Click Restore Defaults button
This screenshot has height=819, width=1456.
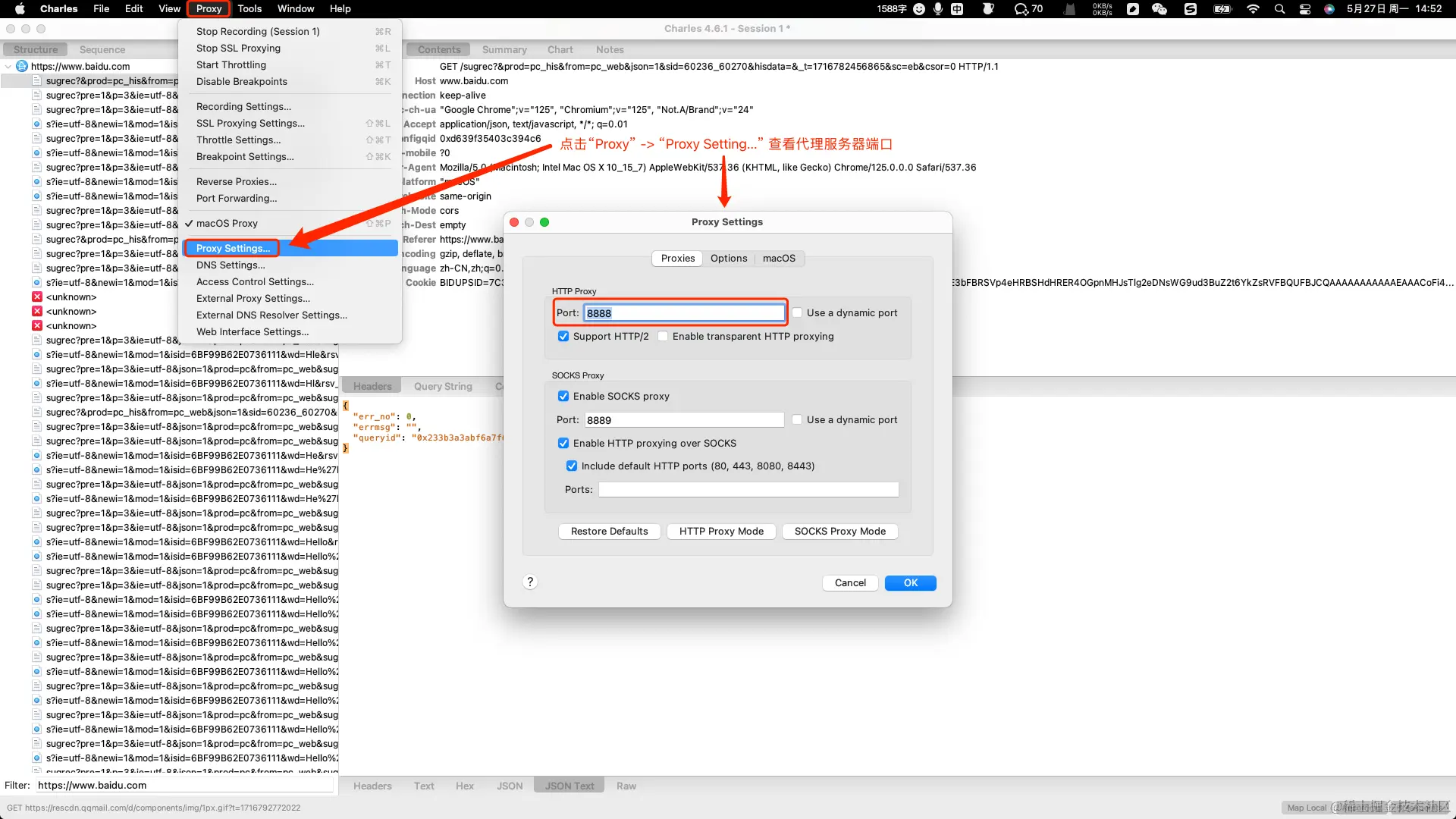tap(609, 532)
